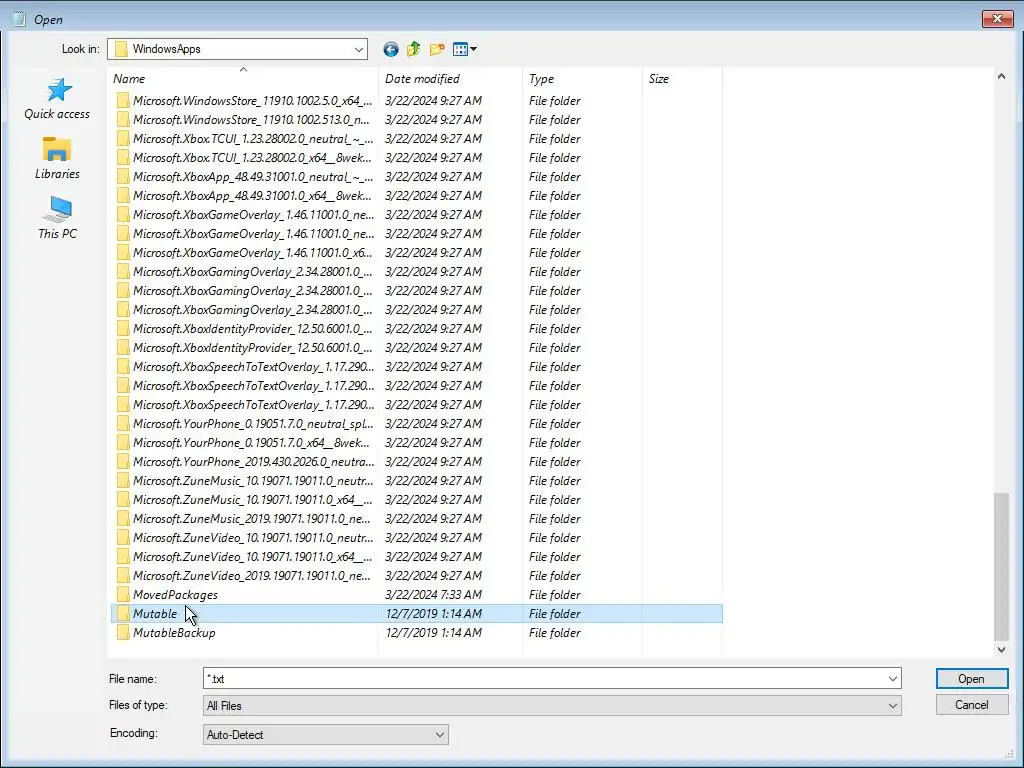
Task: Open Quick access in sidebar
Action: 57,99
